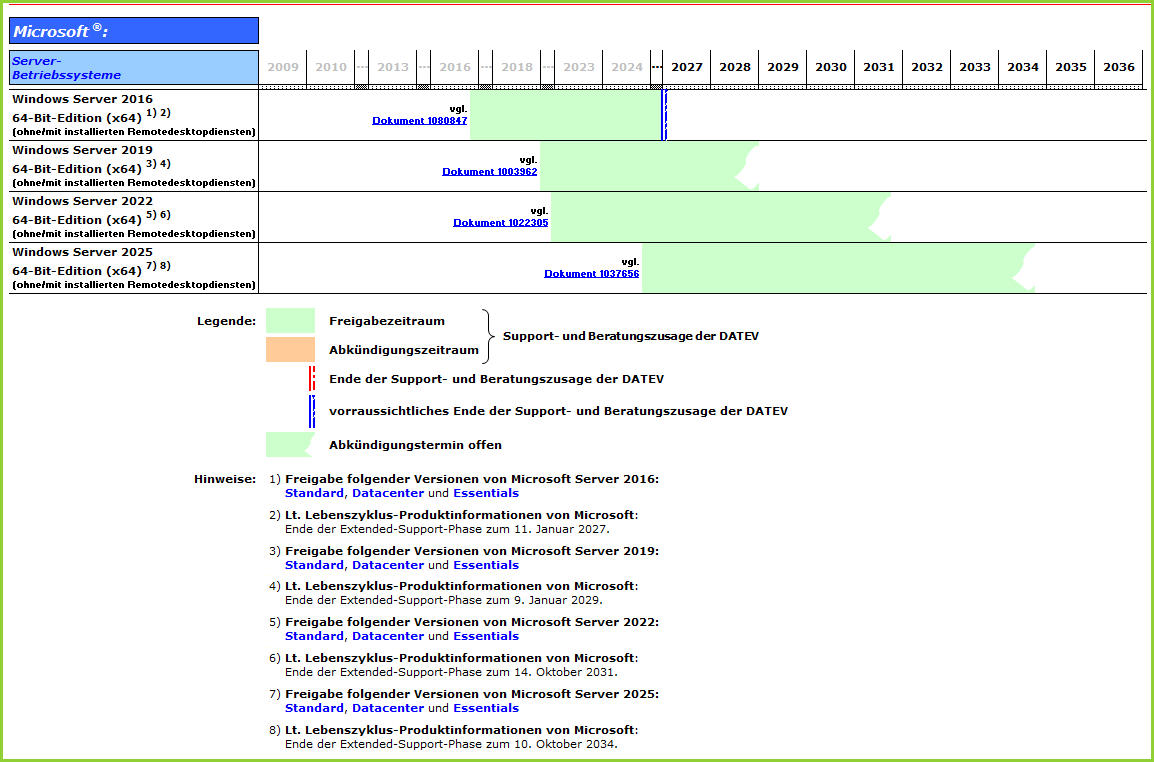Click the Abkündigungstermin offen legend swatch
Screen dimensions: 1154x762
(290, 445)
